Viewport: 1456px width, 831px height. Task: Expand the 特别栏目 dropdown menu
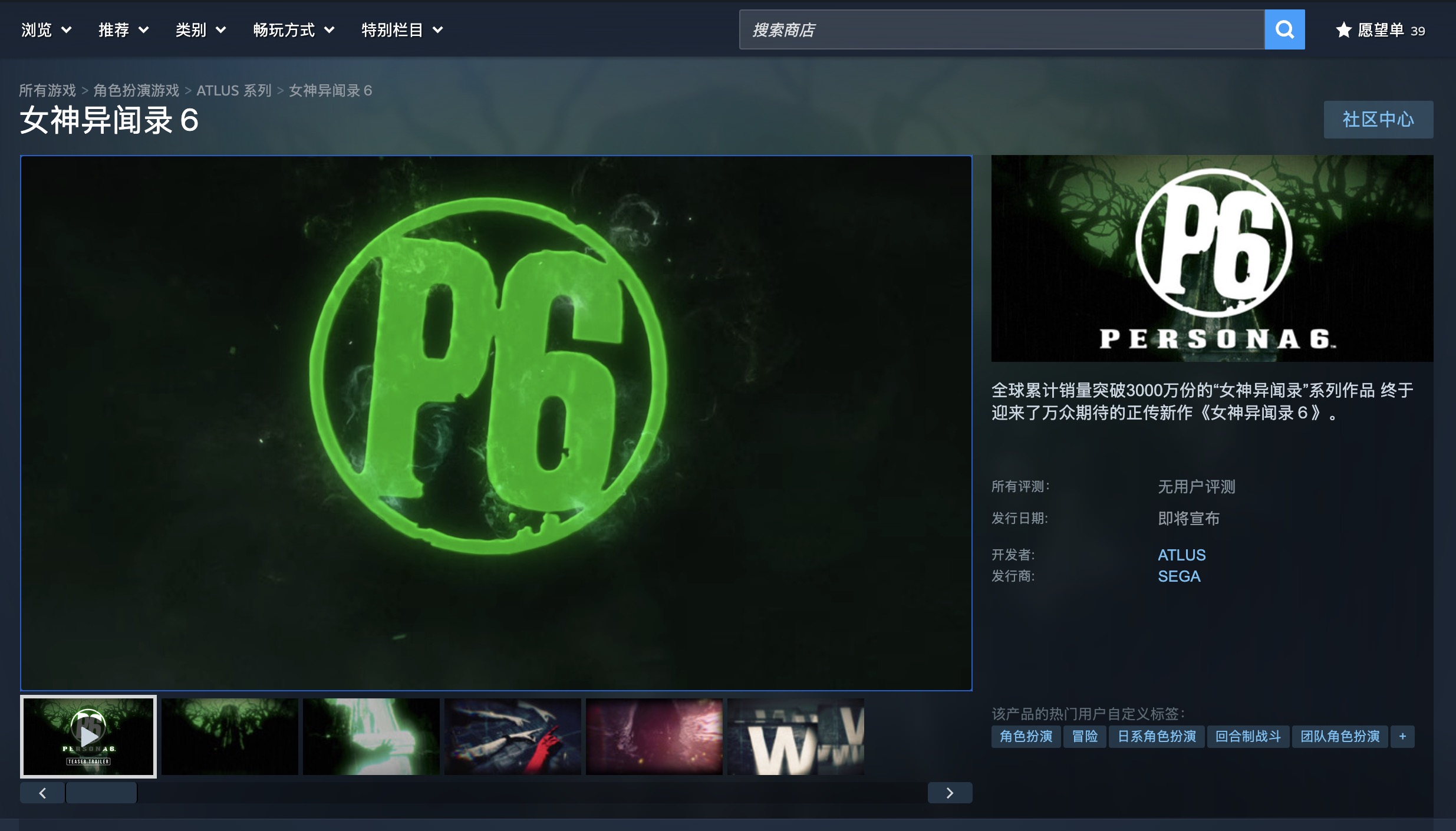[402, 30]
